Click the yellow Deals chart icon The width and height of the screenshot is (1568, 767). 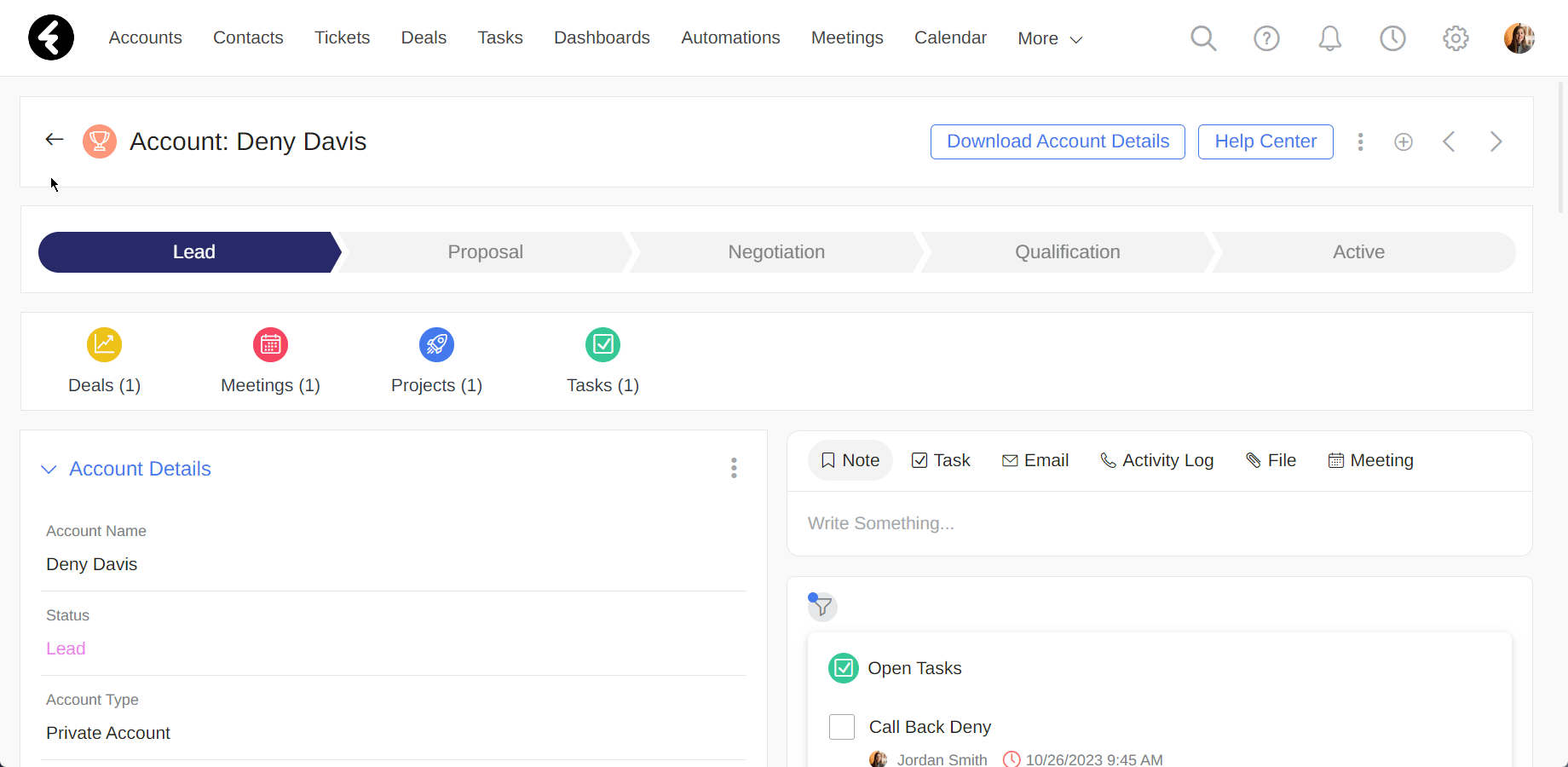[x=104, y=344]
